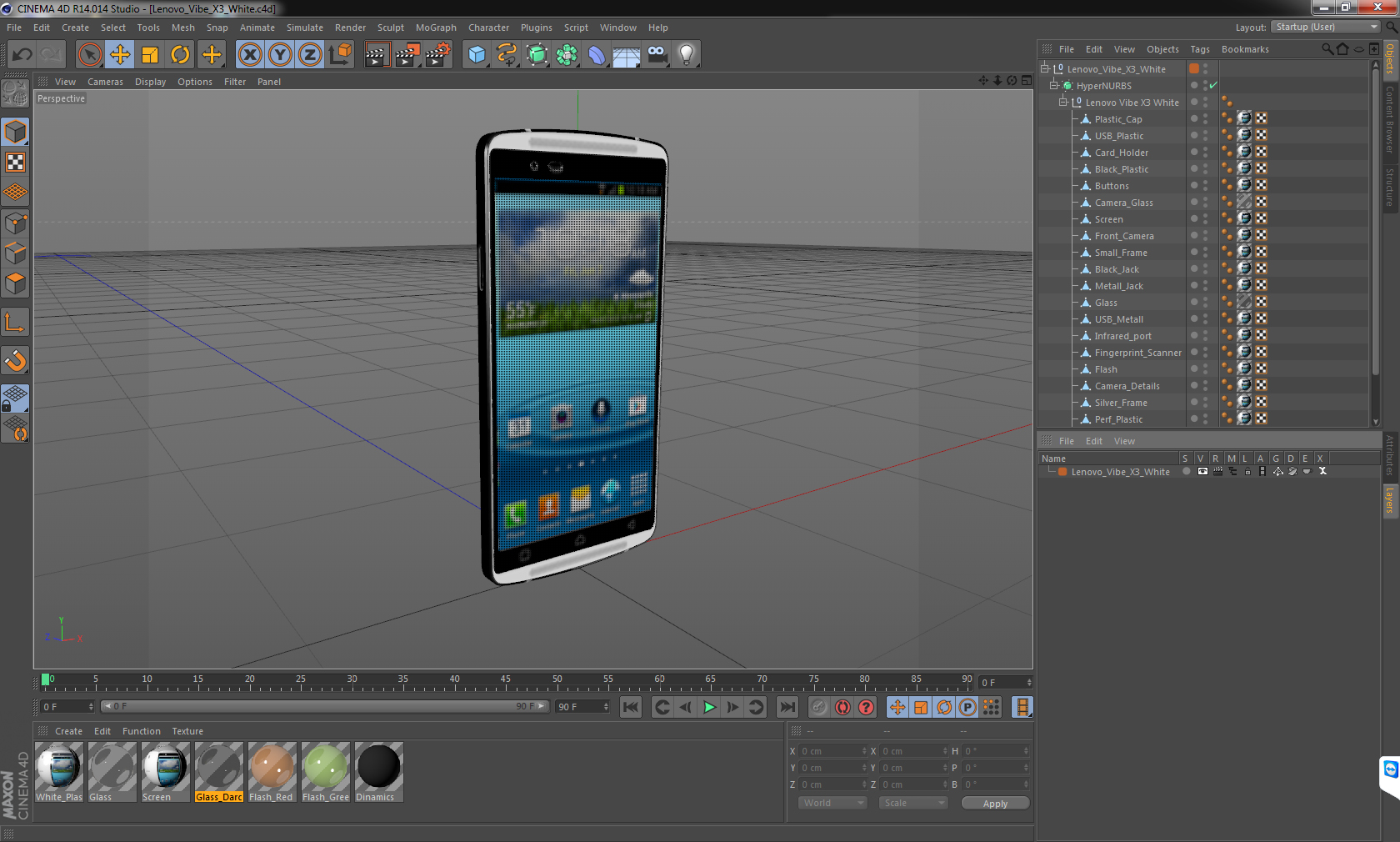Viewport: 1400px width, 842px height.
Task: Switch to Model mode
Action: pos(15,133)
